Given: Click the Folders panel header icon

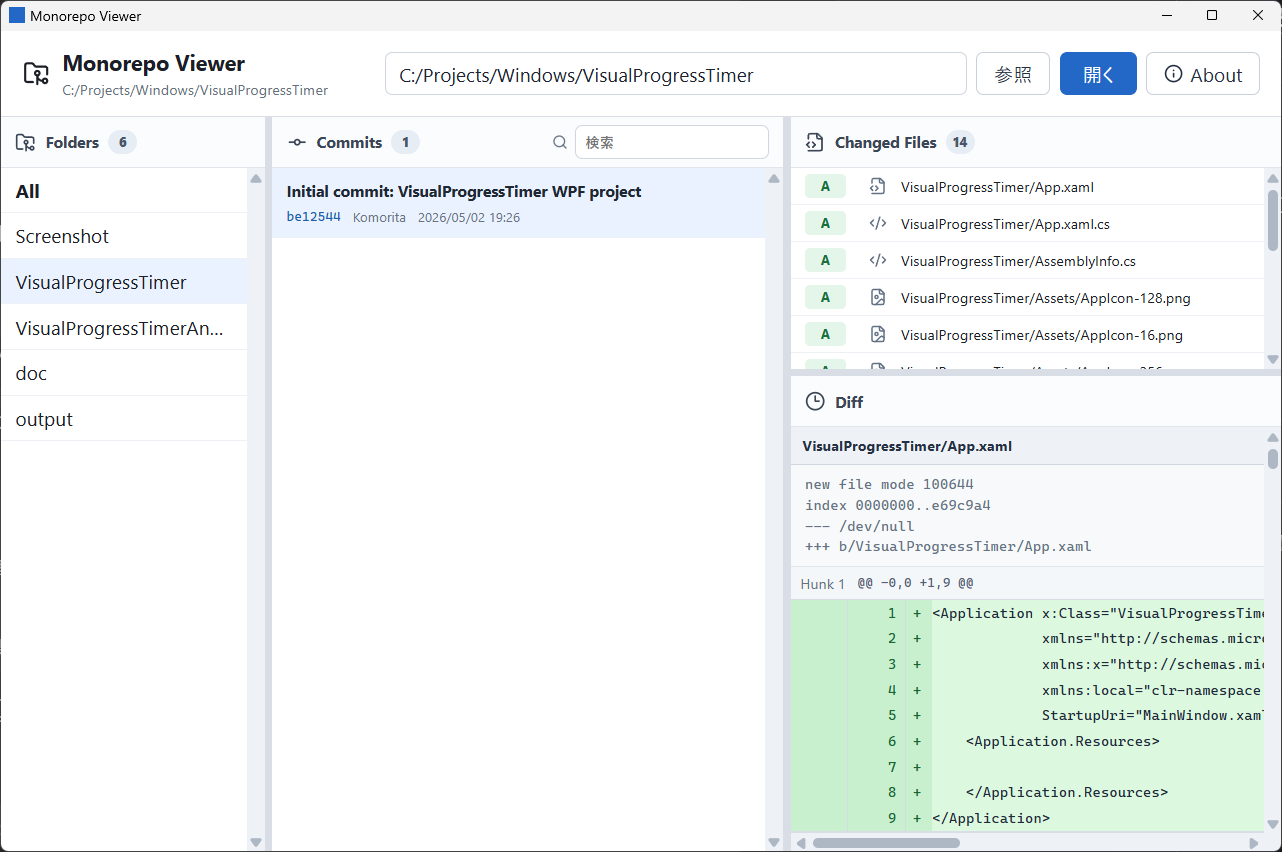Looking at the screenshot, I should click(25, 142).
